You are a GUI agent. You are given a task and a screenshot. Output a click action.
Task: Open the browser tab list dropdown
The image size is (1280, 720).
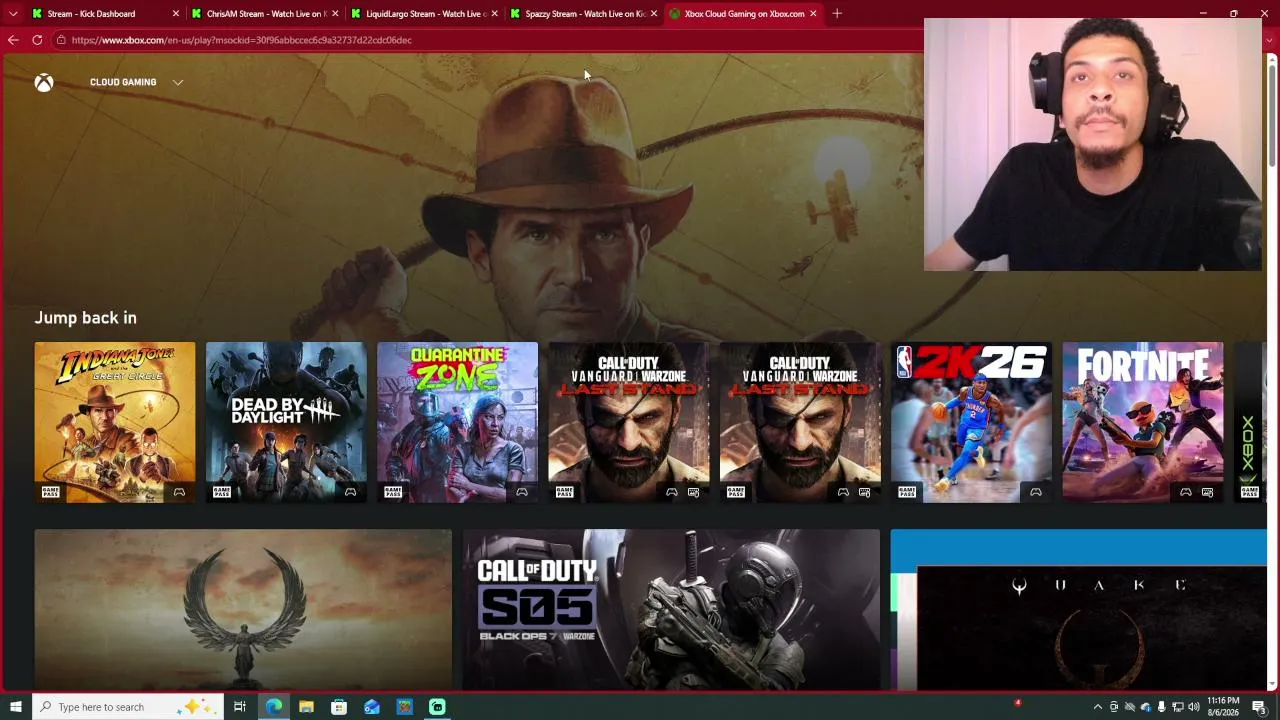(x=13, y=14)
